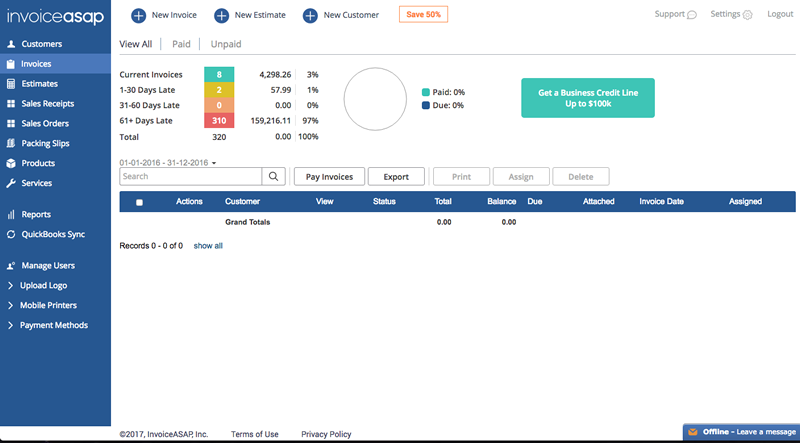Viewport: 800px width, 443px height.
Task: Click the Pay Invoices button
Action: tap(329, 176)
